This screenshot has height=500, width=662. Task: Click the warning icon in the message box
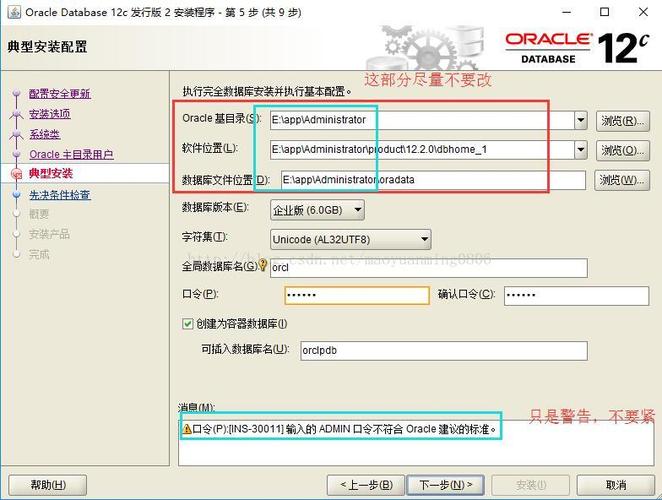[187, 429]
